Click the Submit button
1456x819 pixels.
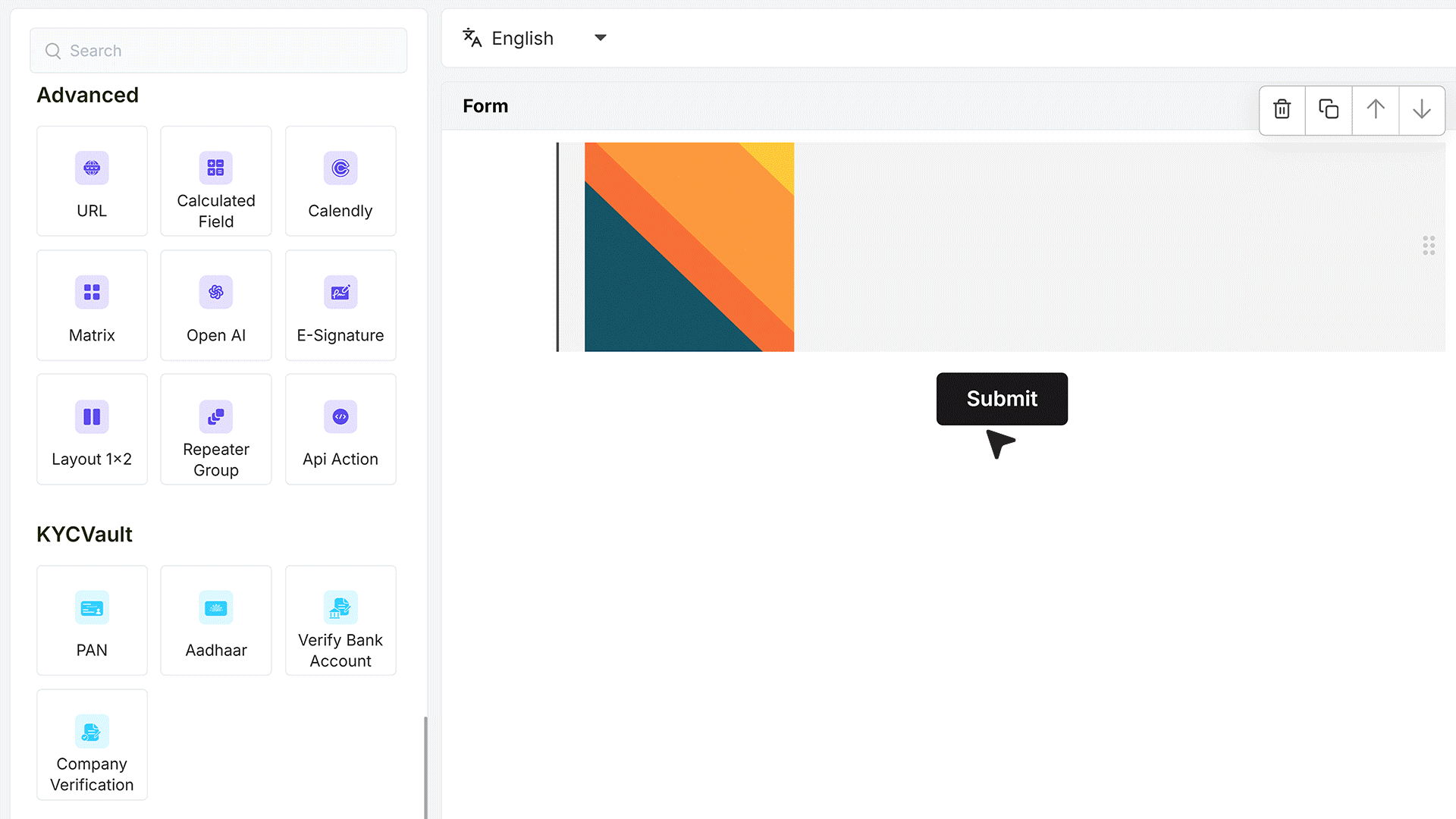pyautogui.click(x=1002, y=399)
